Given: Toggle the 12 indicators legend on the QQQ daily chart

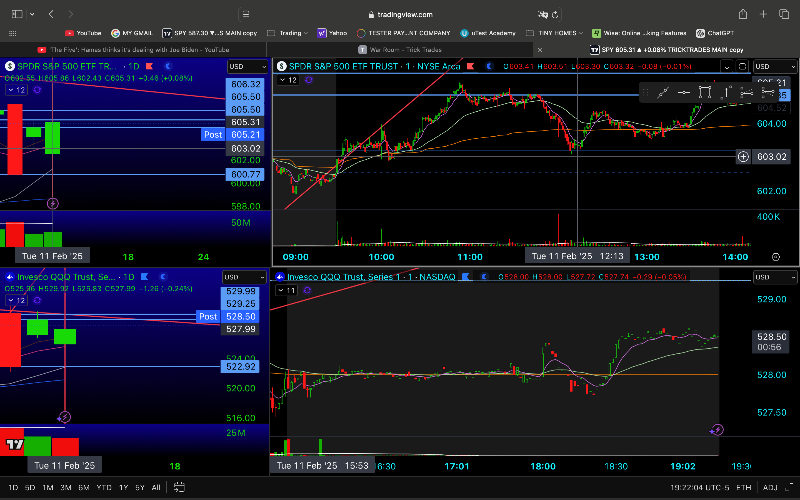Looking at the screenshot, I should click(x=16, y=301).
